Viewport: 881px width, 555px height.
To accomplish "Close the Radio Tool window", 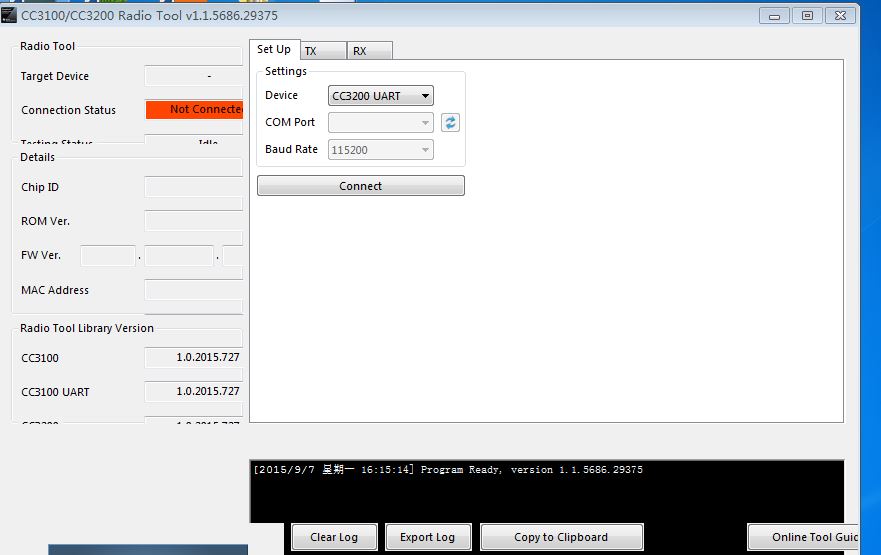I will (841, 16).
